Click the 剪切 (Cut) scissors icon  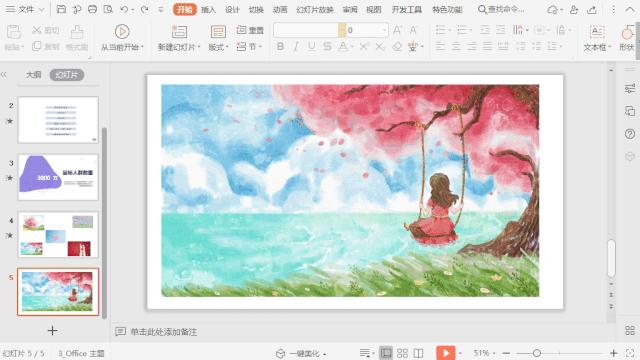point(37,30)
